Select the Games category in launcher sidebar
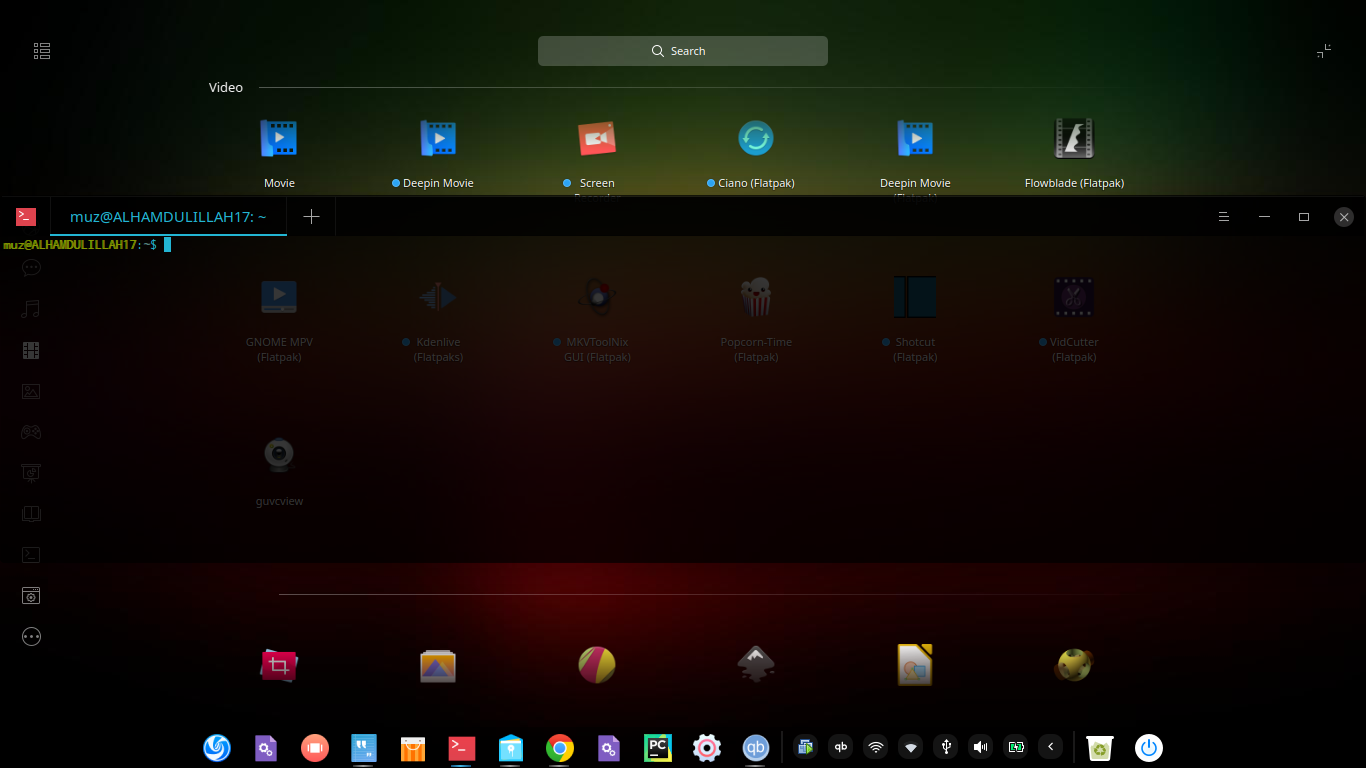This screenshot has width=1366, height=768. tap(30, 431)
